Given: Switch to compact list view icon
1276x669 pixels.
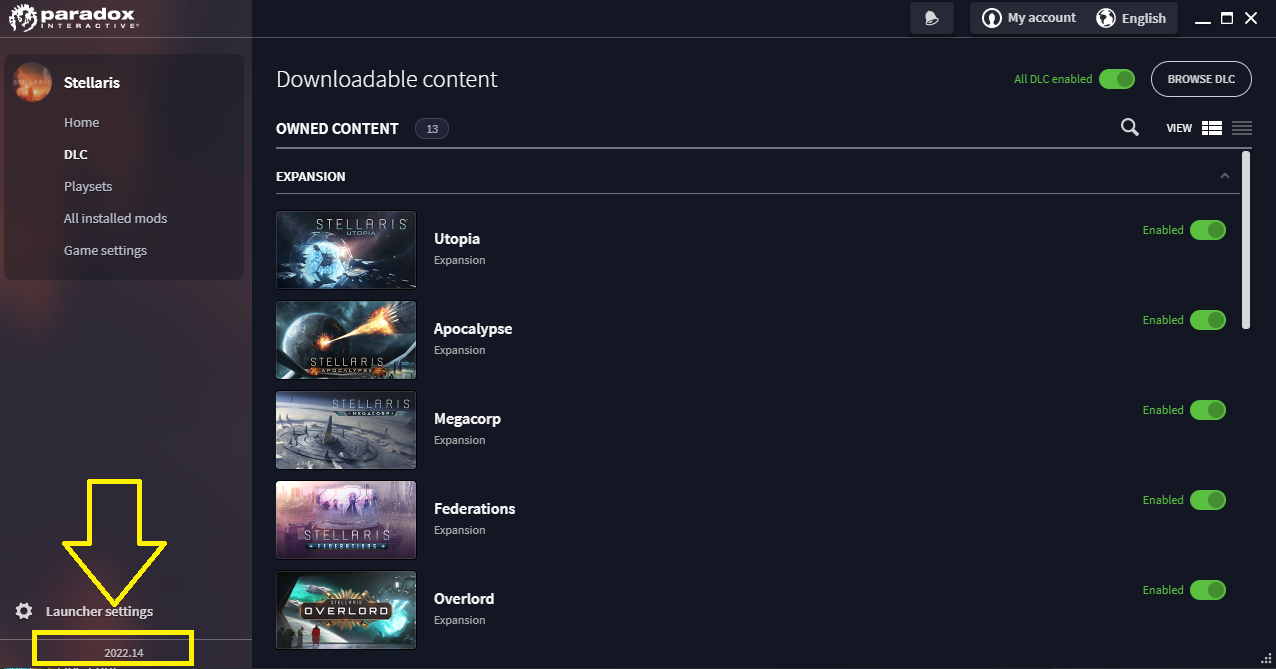Looking at the screenshot, I should [x=1242, y=128].
